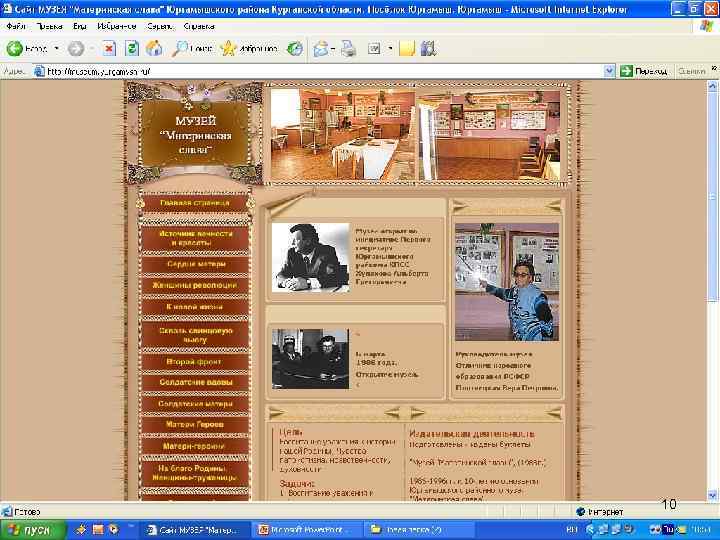The width and height of the screenshot is (720, 540).
Task: Open the History globe-clock icon
Action: tap(295, 49)
